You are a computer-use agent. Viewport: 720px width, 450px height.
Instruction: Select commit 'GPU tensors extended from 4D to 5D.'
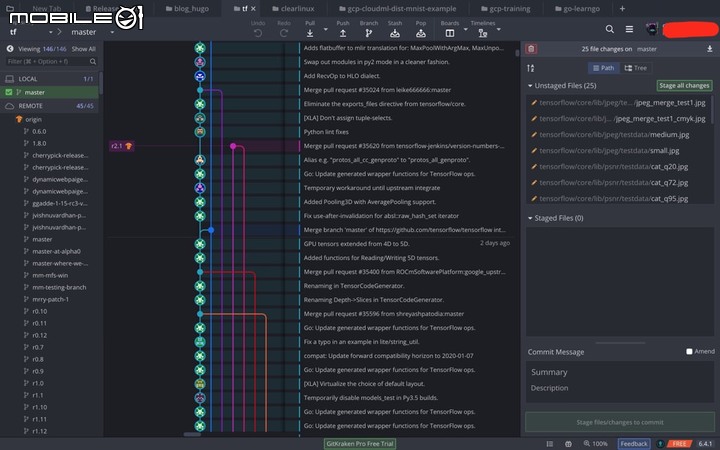356,244
